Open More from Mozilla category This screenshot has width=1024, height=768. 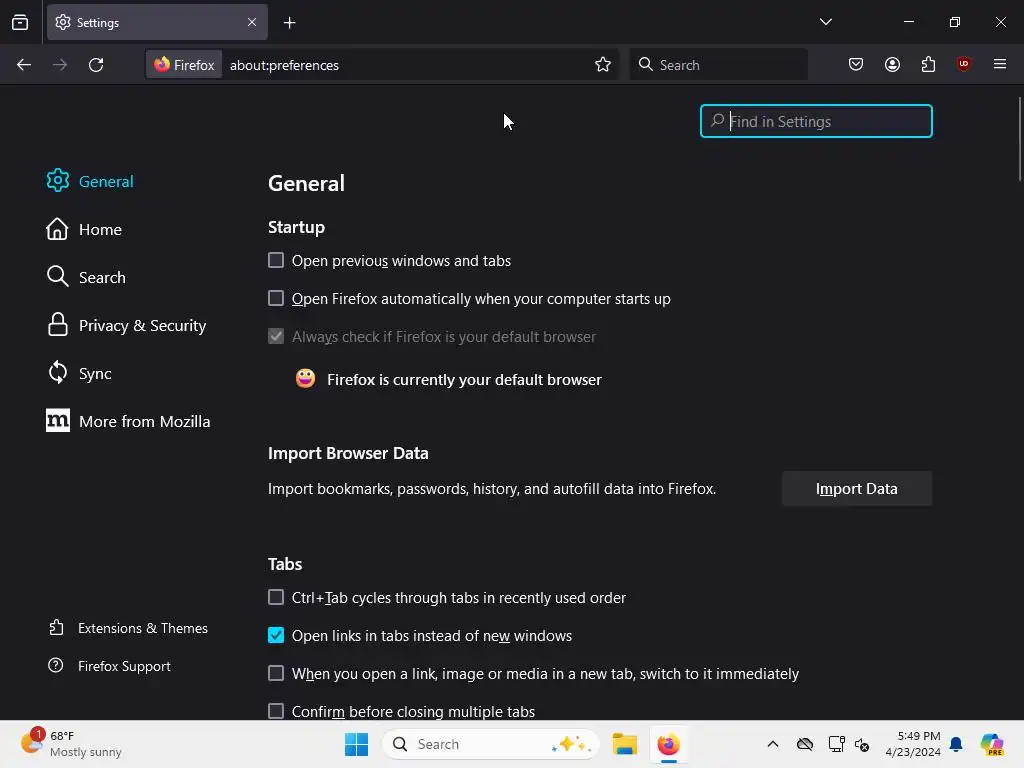pos(129,421)
